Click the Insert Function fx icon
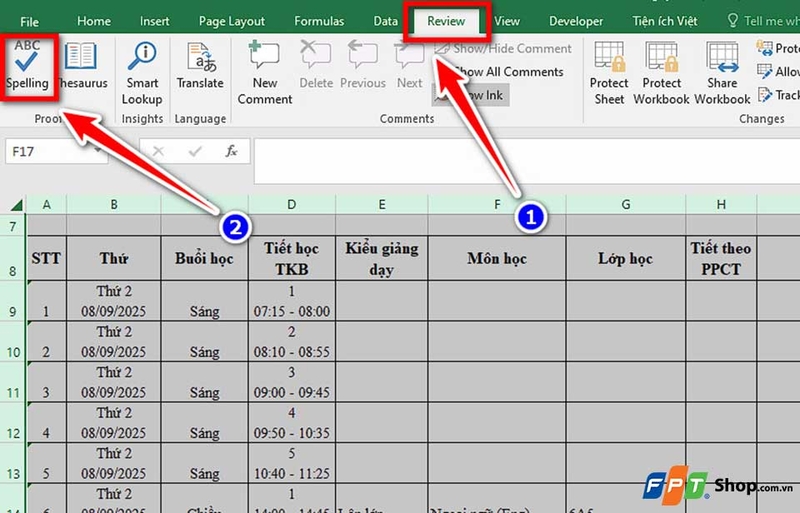Screen dimensions: 800x513 [231, 151]
